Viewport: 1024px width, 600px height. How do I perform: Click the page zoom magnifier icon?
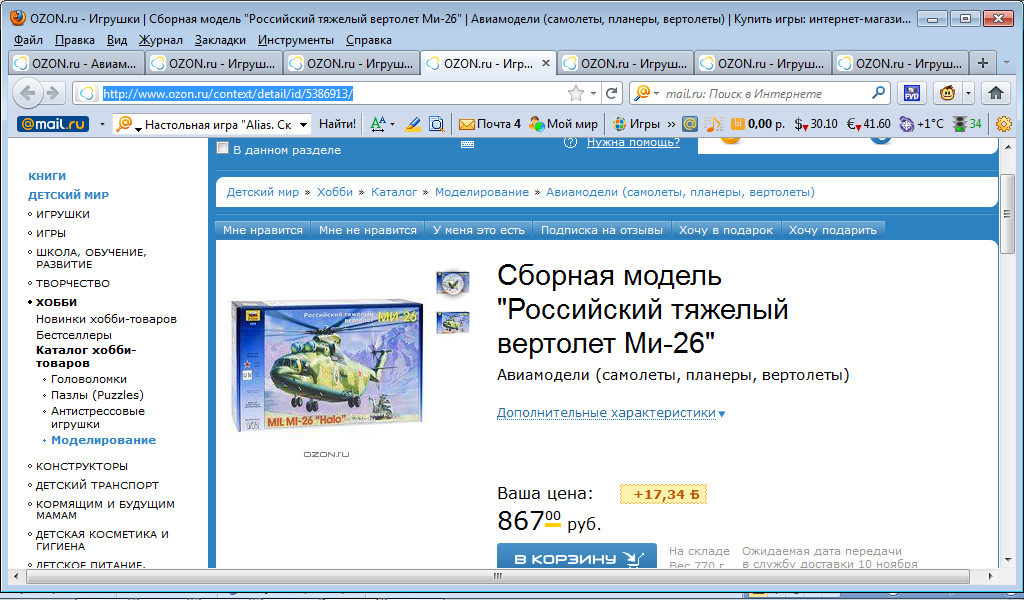click(x=436, y=123)
